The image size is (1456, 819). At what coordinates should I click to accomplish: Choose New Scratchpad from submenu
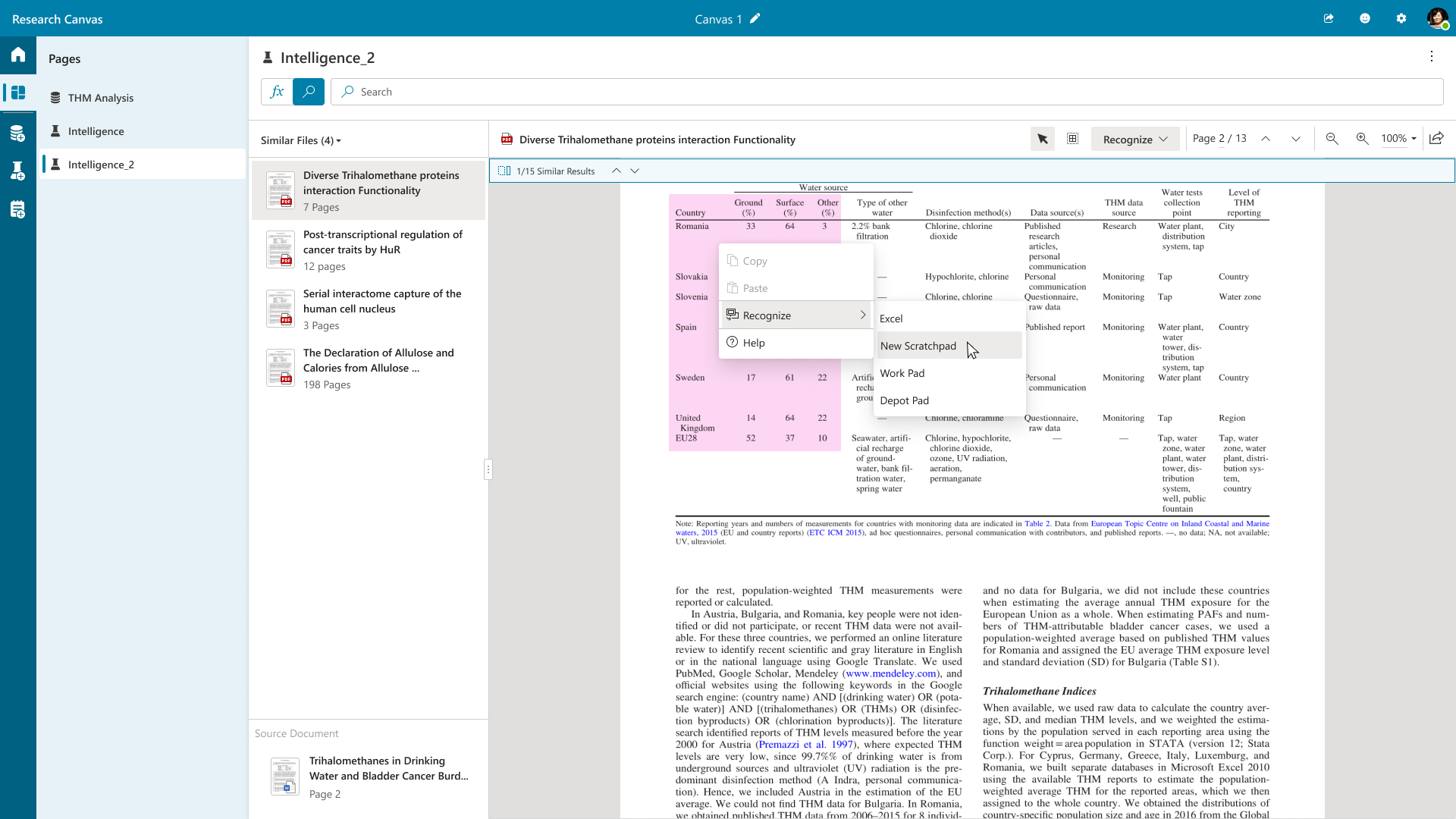(x=918, y=346)
